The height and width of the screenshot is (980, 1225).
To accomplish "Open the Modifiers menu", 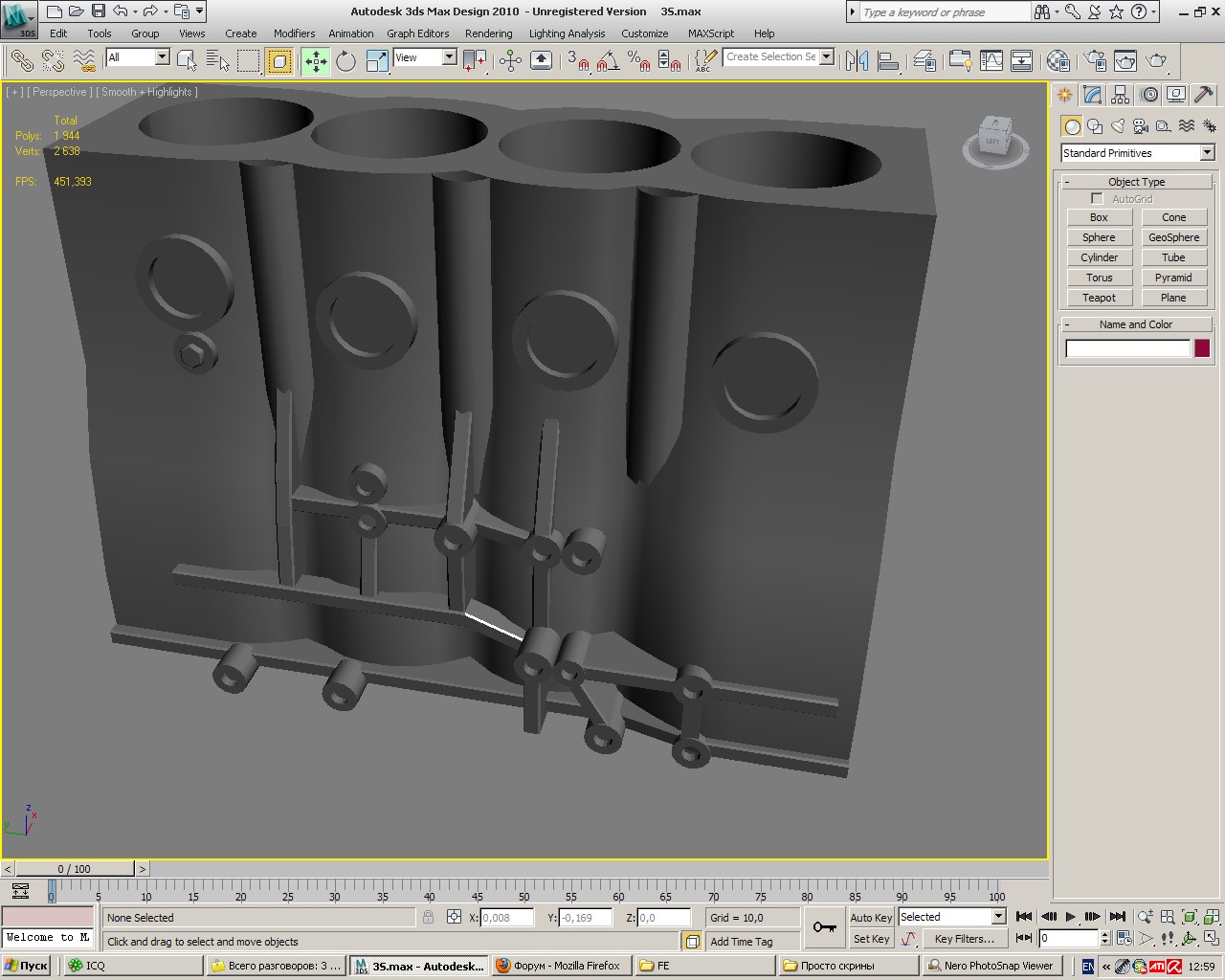I will click(294, 33).
